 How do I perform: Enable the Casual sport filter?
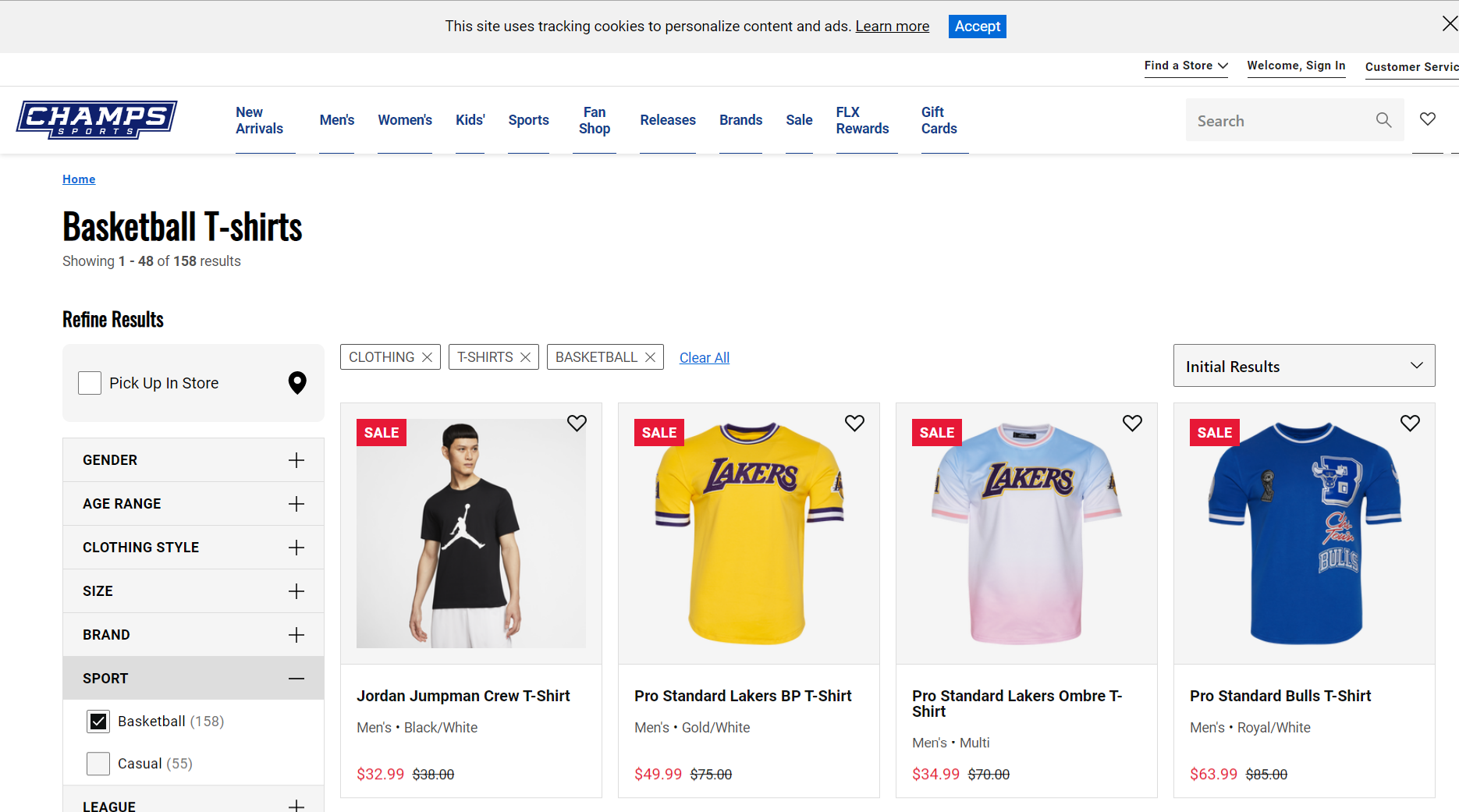point(98,764)
